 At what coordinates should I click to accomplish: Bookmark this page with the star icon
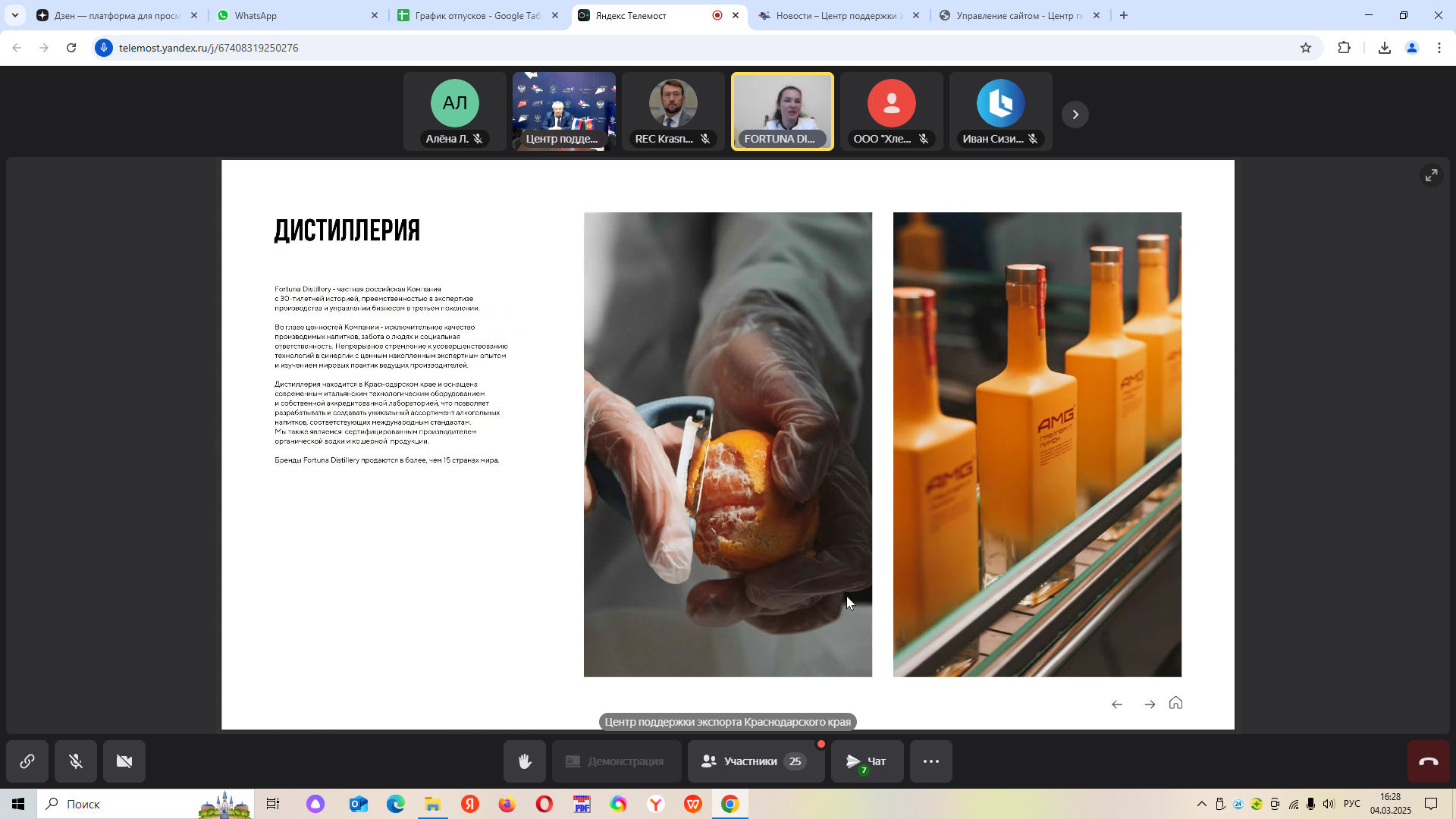pyautogui.click(x=1305, y=48)
